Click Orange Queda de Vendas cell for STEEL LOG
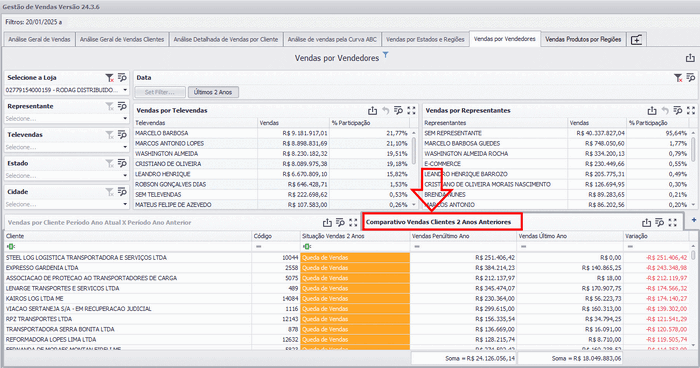 (x=355, y=258)
